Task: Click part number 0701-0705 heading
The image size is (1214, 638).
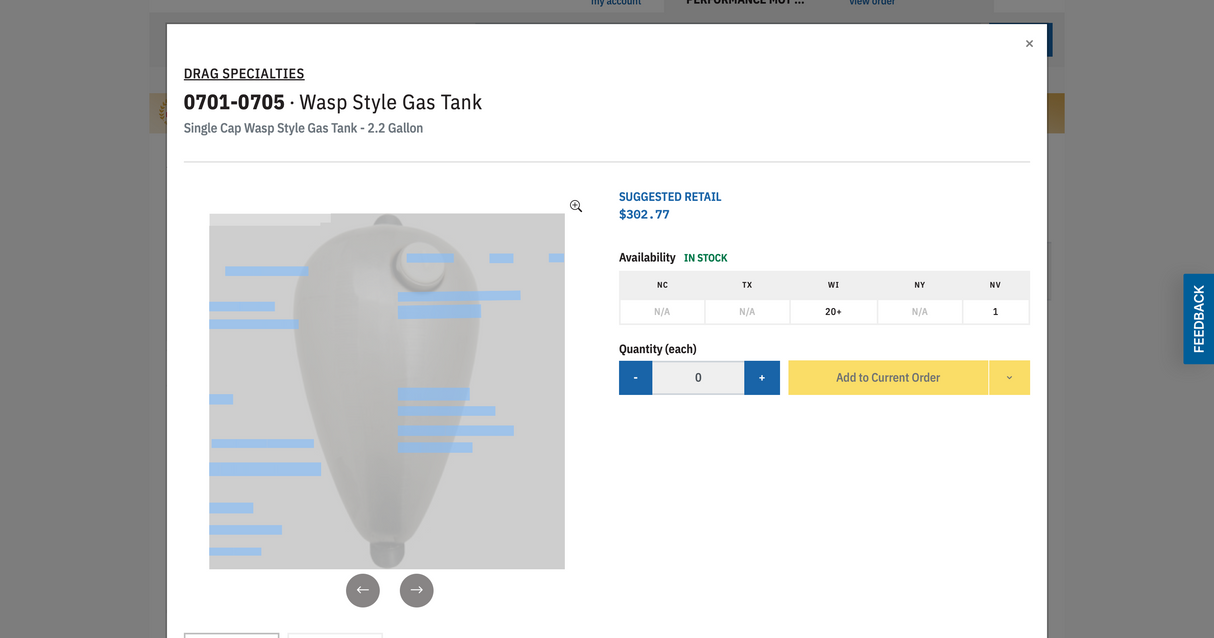Action: coord(234,102)
